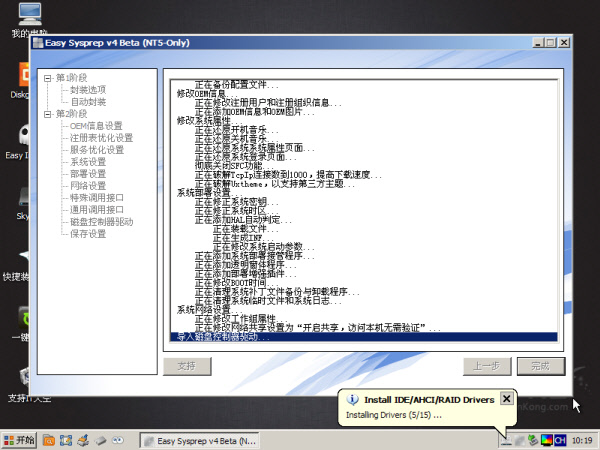Click the disk quick launch icon
Screen dimensions: 600x450
(x=100, y=440)
